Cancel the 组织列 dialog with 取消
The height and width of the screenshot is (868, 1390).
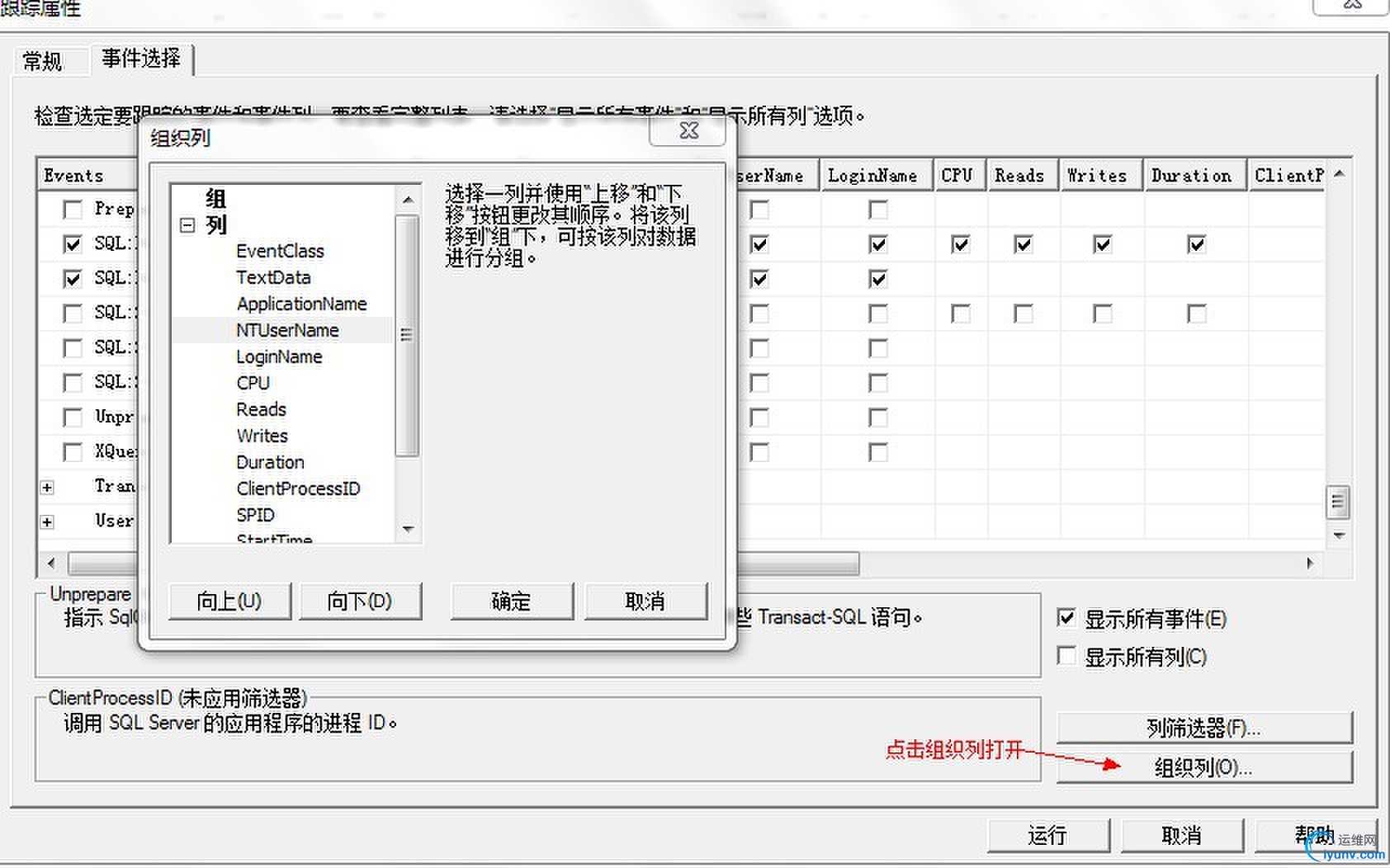[x=645, y=601]
